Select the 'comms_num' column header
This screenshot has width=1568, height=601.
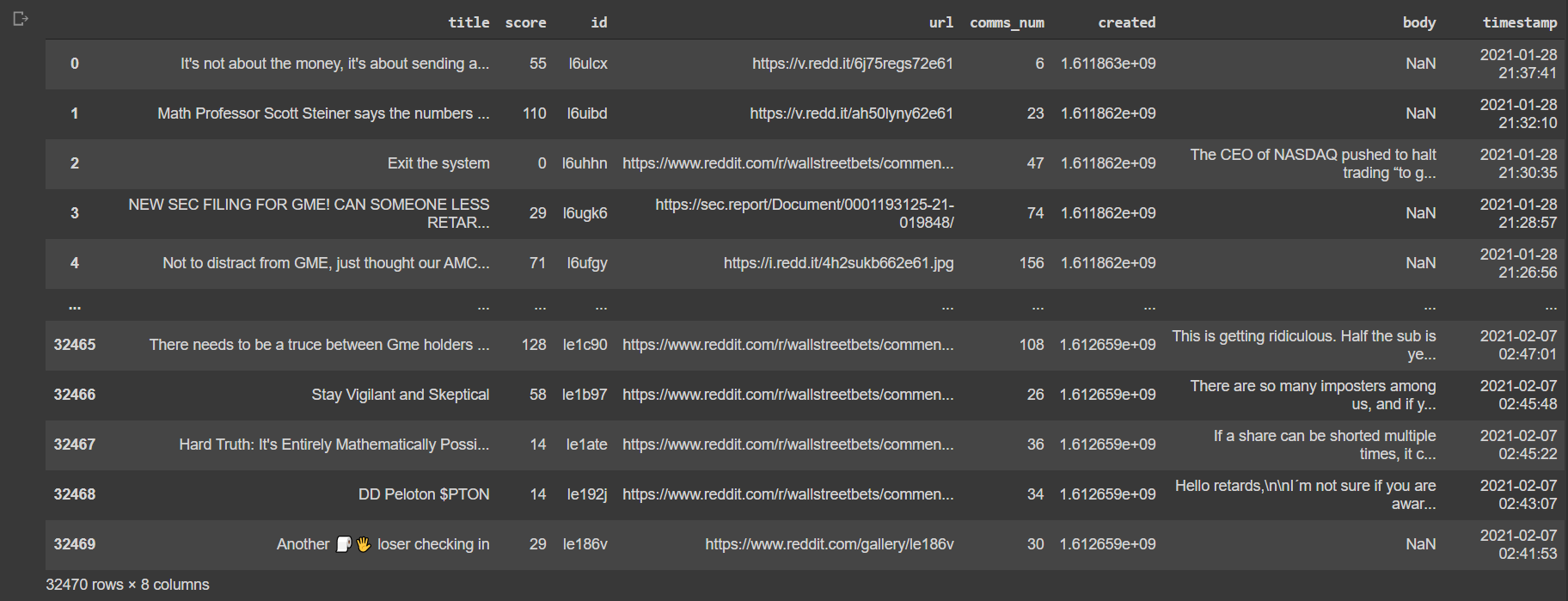[1007, 22]
